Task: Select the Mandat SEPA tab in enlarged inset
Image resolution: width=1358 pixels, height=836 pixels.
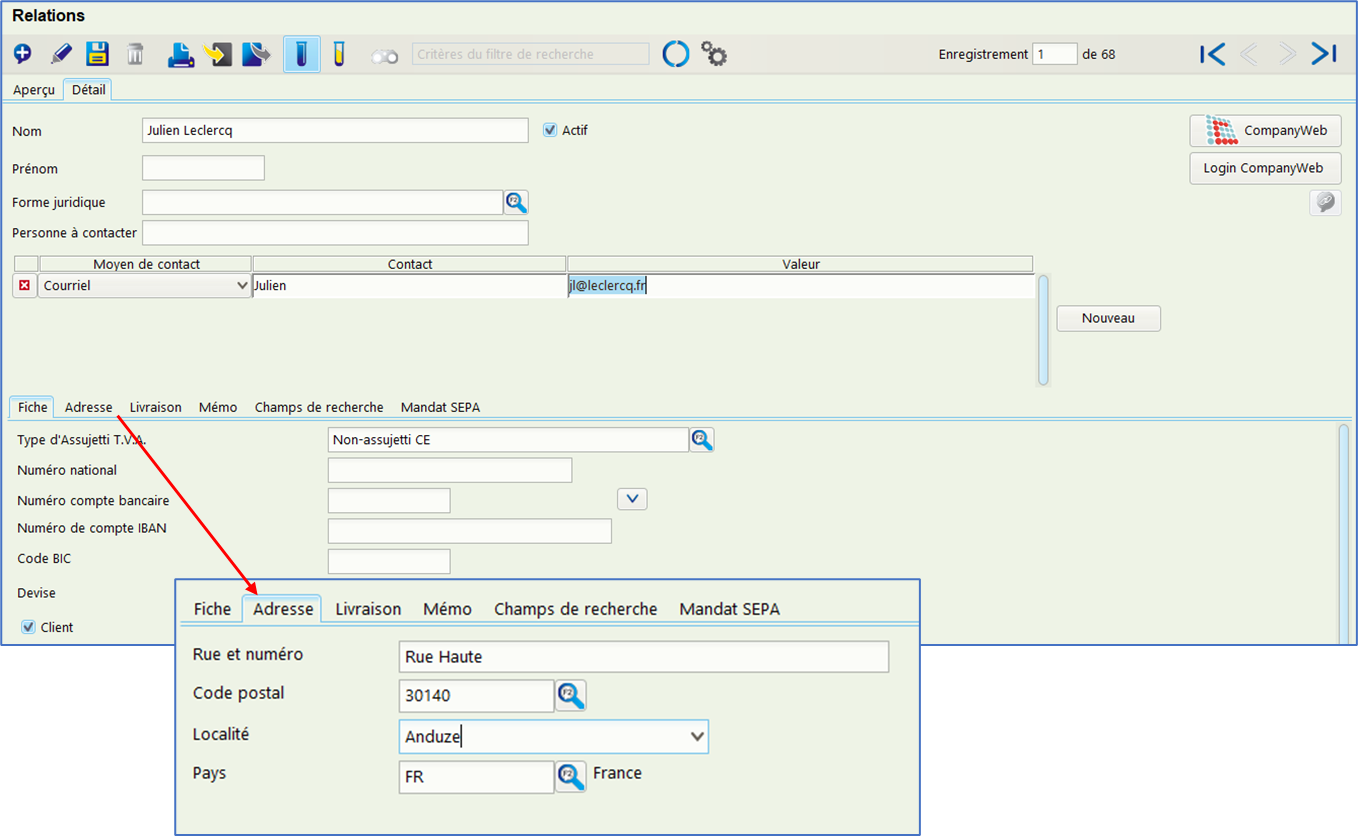Action: [729, 609]
